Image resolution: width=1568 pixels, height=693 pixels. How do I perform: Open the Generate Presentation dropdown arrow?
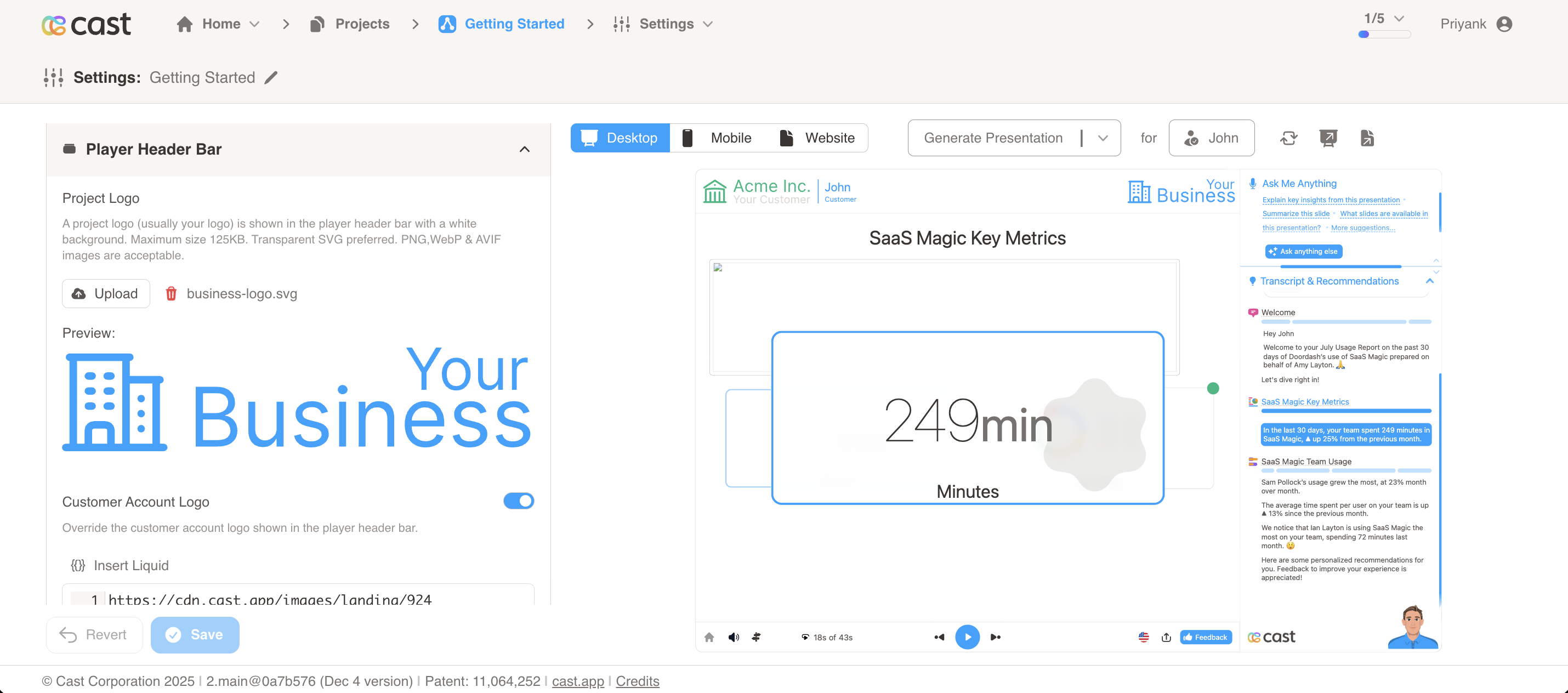[1103, 138]
